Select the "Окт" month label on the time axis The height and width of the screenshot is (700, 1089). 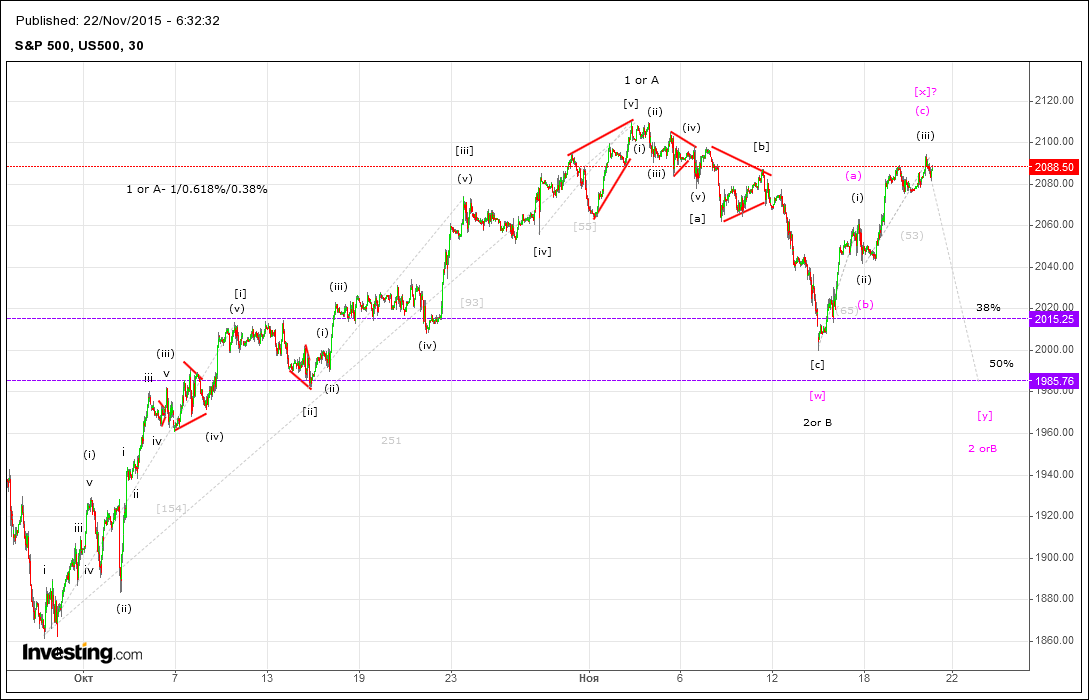83,678
